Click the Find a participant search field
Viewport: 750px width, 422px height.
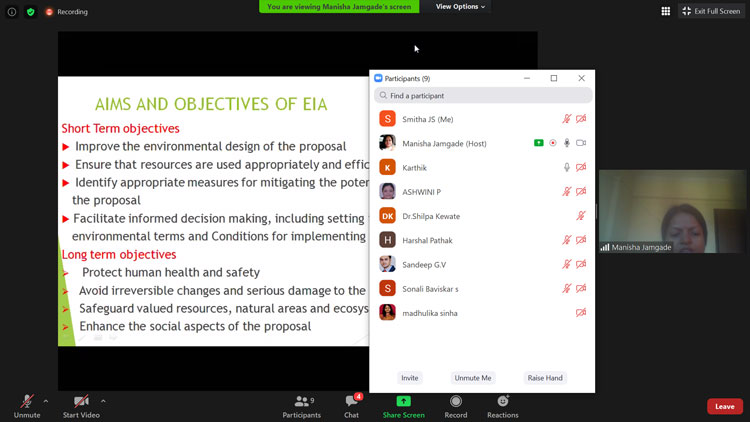click(x=484, y=96)
